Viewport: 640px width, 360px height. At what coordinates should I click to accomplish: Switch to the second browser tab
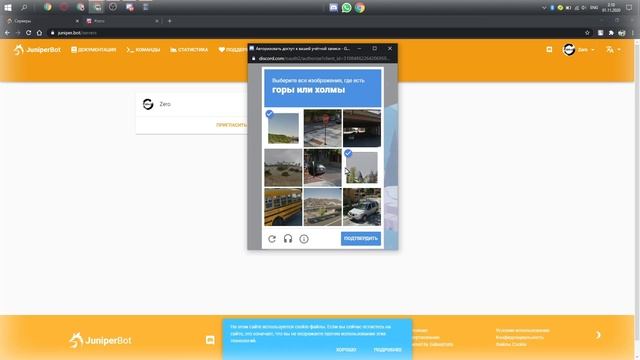click(x=122, y=21)
